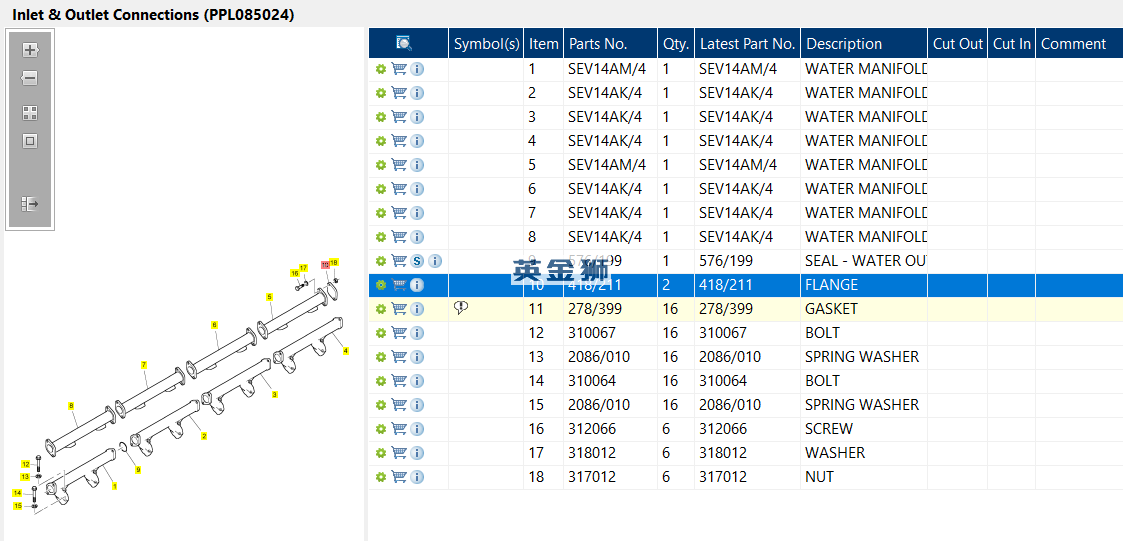This screenshot has height=541, width=1123.
Task: Select the SPRING WASHER row item 13
Action: 861,357
